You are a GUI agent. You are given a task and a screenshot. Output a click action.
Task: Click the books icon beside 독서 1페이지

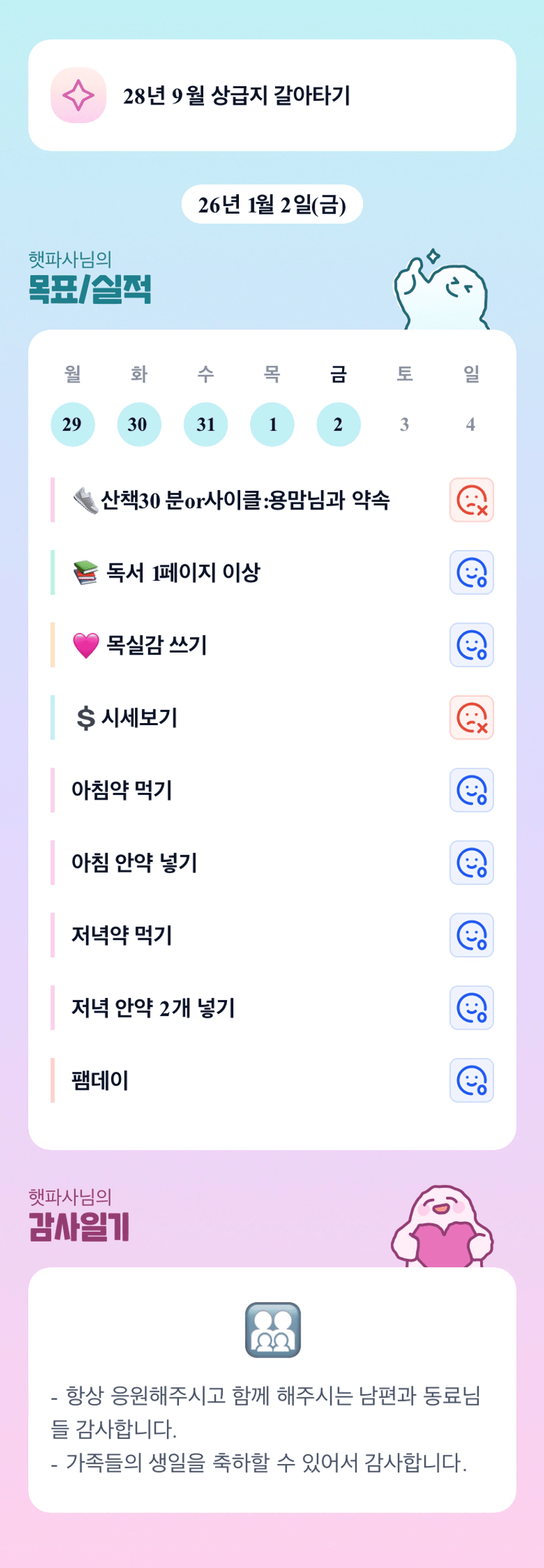pos(86,572)
